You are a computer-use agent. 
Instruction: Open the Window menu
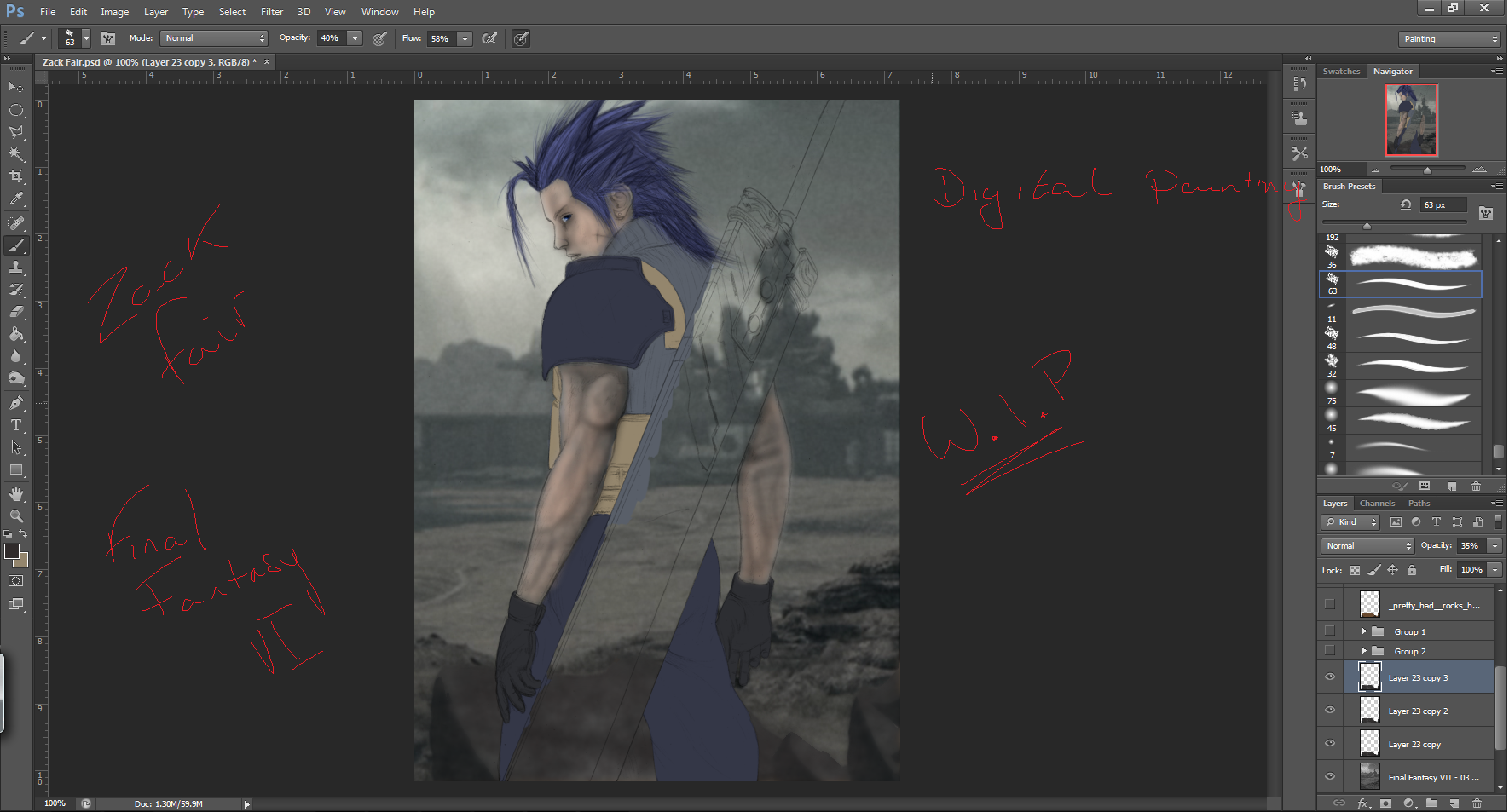click(379, 12)
